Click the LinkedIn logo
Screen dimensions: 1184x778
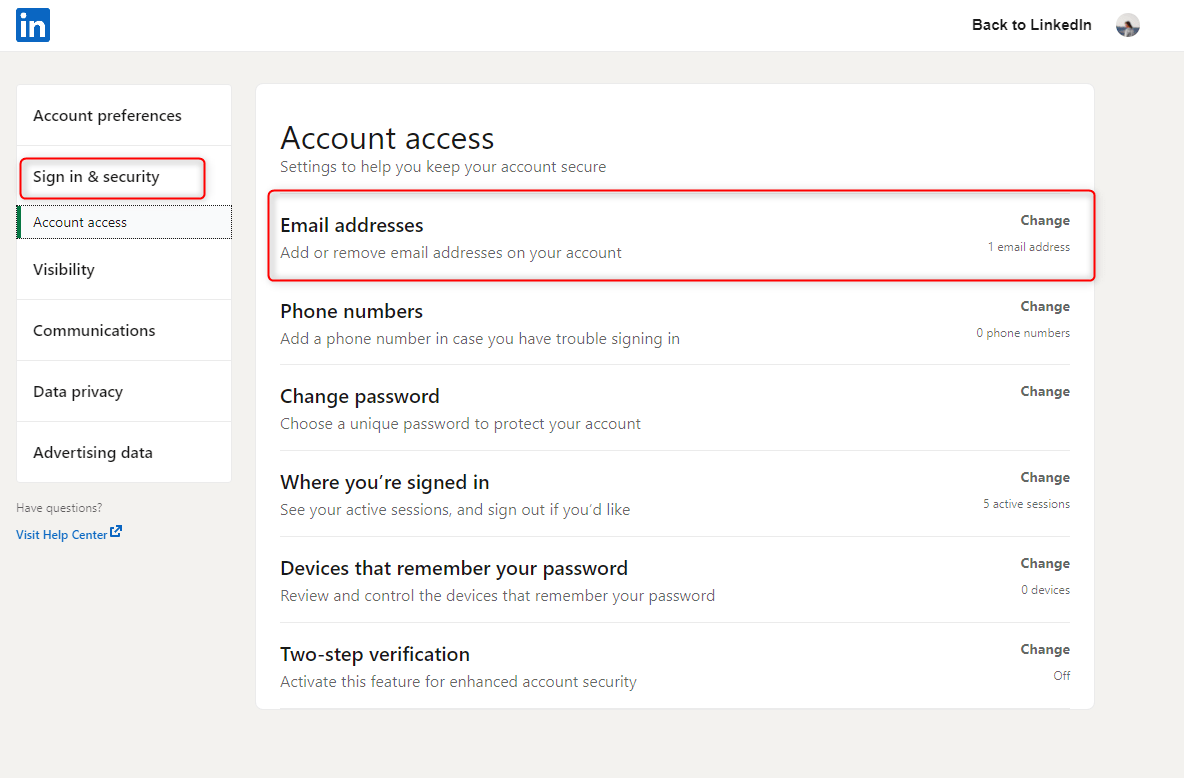tap(32, 25)
